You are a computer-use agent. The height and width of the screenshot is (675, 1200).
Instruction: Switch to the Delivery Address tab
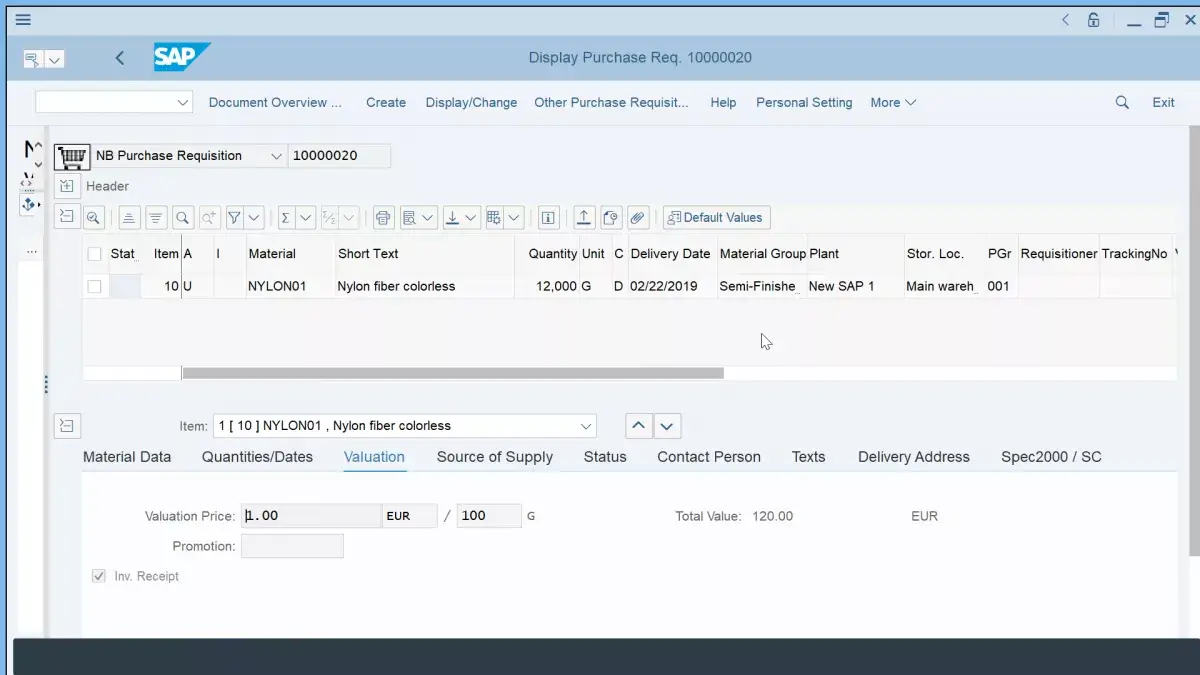point(914,457)
